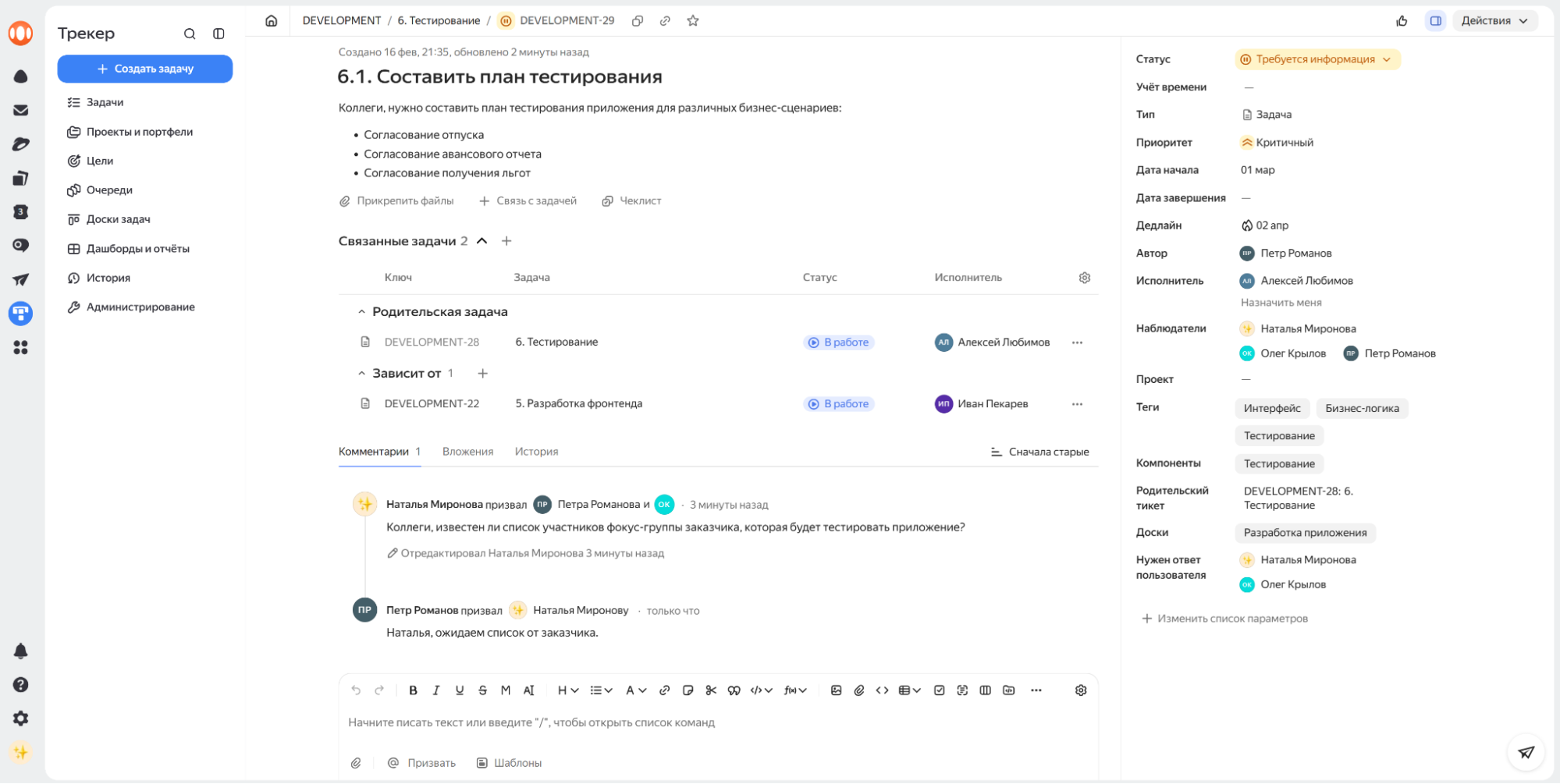Screen dimensions: 1560x784
Task: Click the Создать задачу button
Action: pos(145,69)
